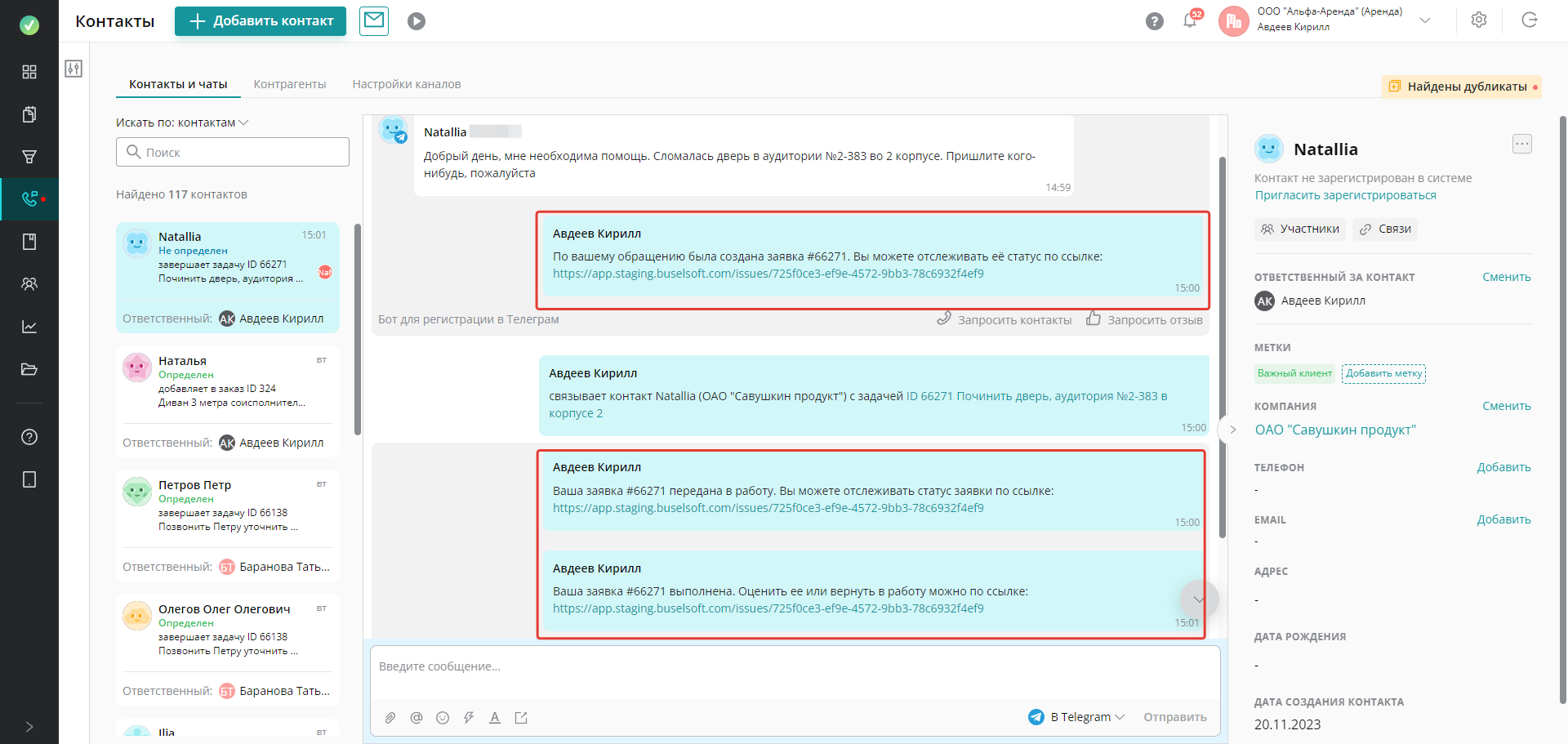This screenshot has width=1568, height=744.
Task: Open issue link in request #66271 created message
Action: pos(768,274)
